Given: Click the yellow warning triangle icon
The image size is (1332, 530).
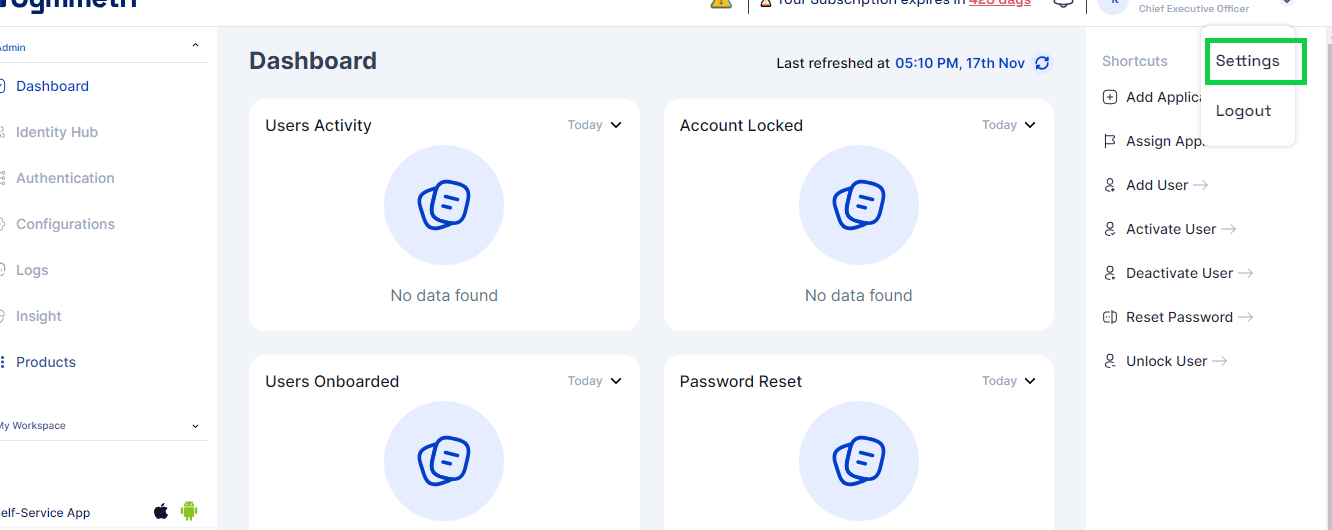Looking at the screenshot, I should coord(720,3).
